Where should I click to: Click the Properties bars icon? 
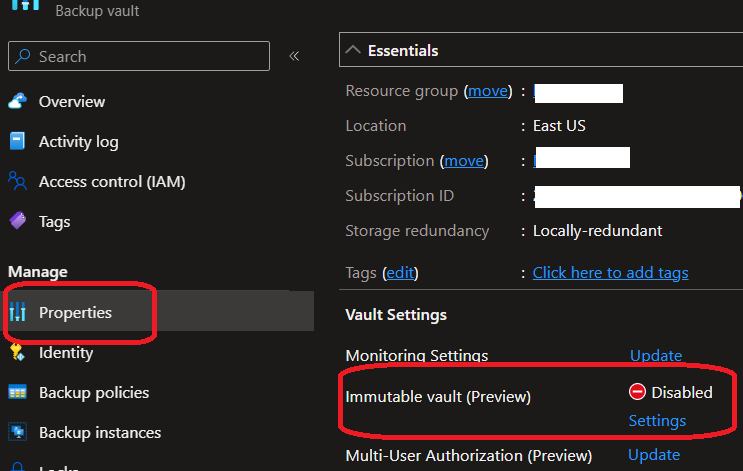(17, 313)
